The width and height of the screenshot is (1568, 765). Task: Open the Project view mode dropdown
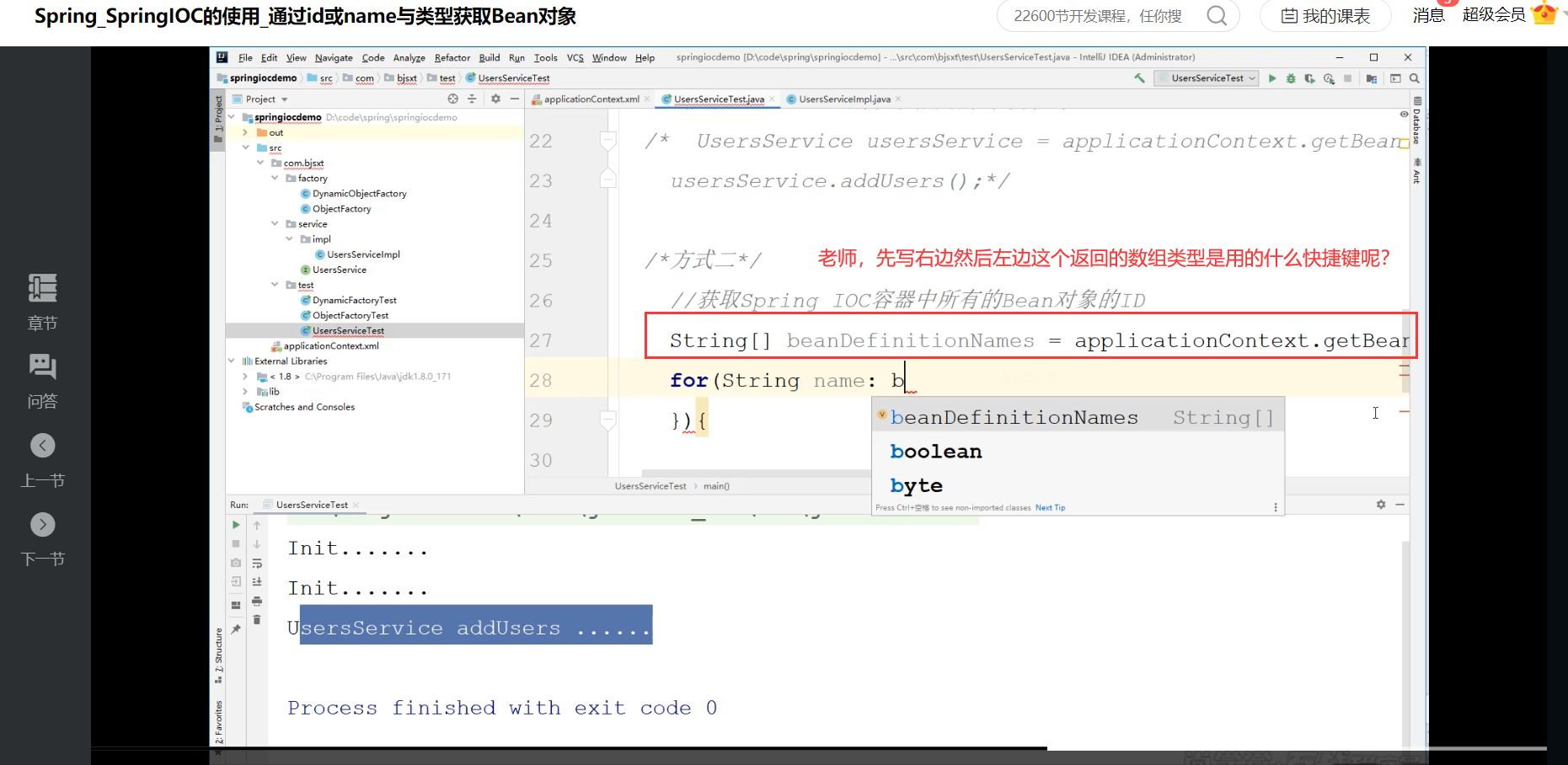tap(285, 99)
